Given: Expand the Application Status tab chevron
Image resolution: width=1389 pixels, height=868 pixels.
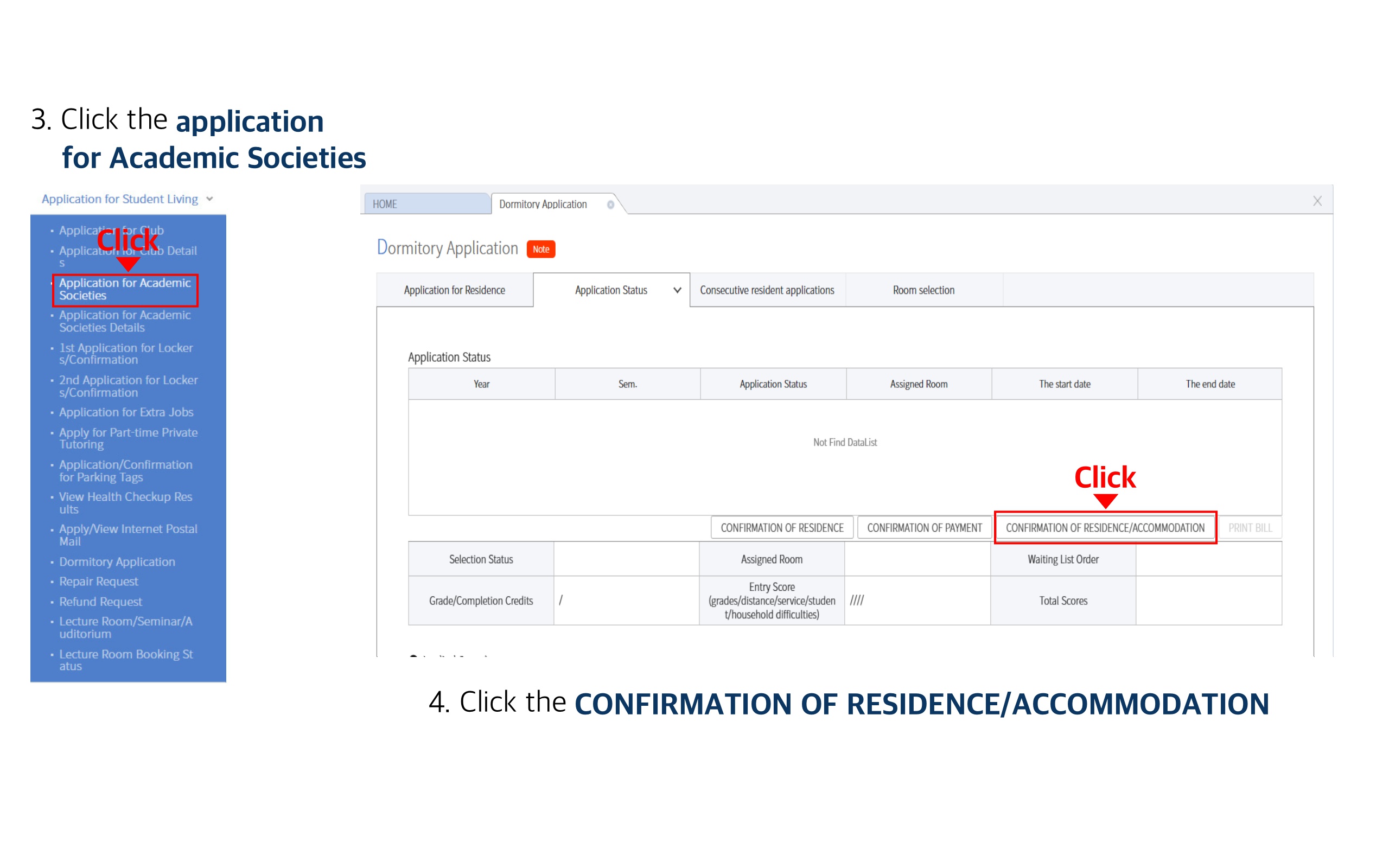Looking at the screenshot, I should (677, 290).
